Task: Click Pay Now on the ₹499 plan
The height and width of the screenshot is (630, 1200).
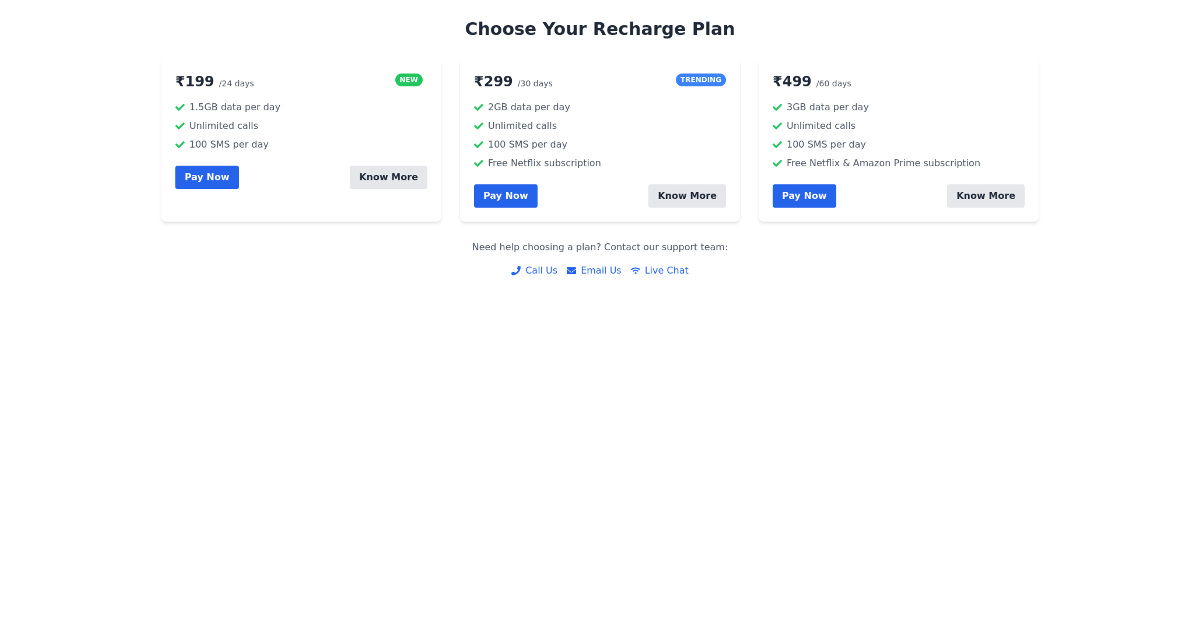Action: tap(804, 196)
